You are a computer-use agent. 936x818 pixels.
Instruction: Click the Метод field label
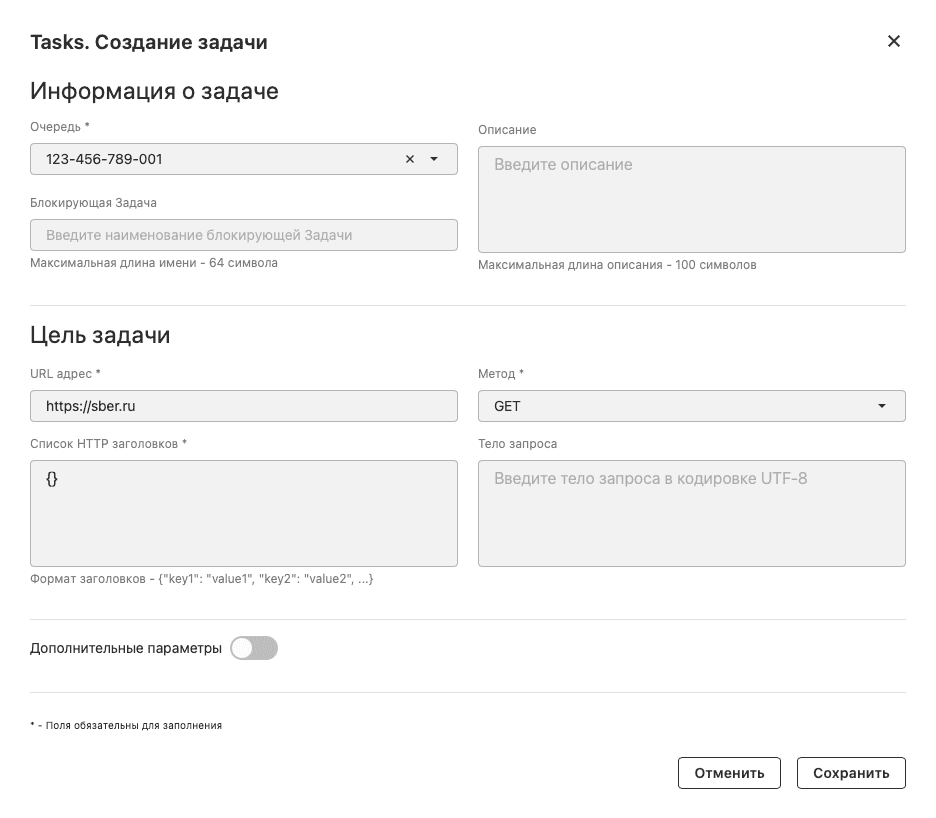point(500,373)
